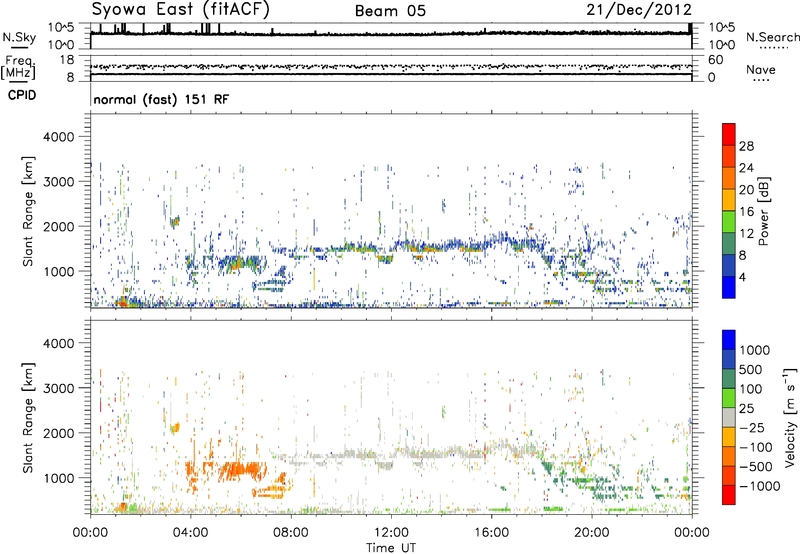Click the '24' tick on the Power scale
The image size is (800, 554).
(746, 168)
